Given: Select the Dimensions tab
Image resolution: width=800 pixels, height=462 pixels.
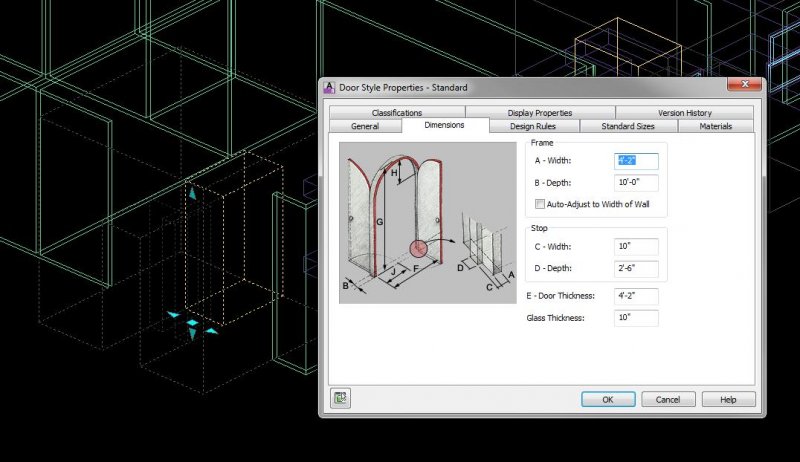Looking at the screenshot, I should (x=444, y=125).
